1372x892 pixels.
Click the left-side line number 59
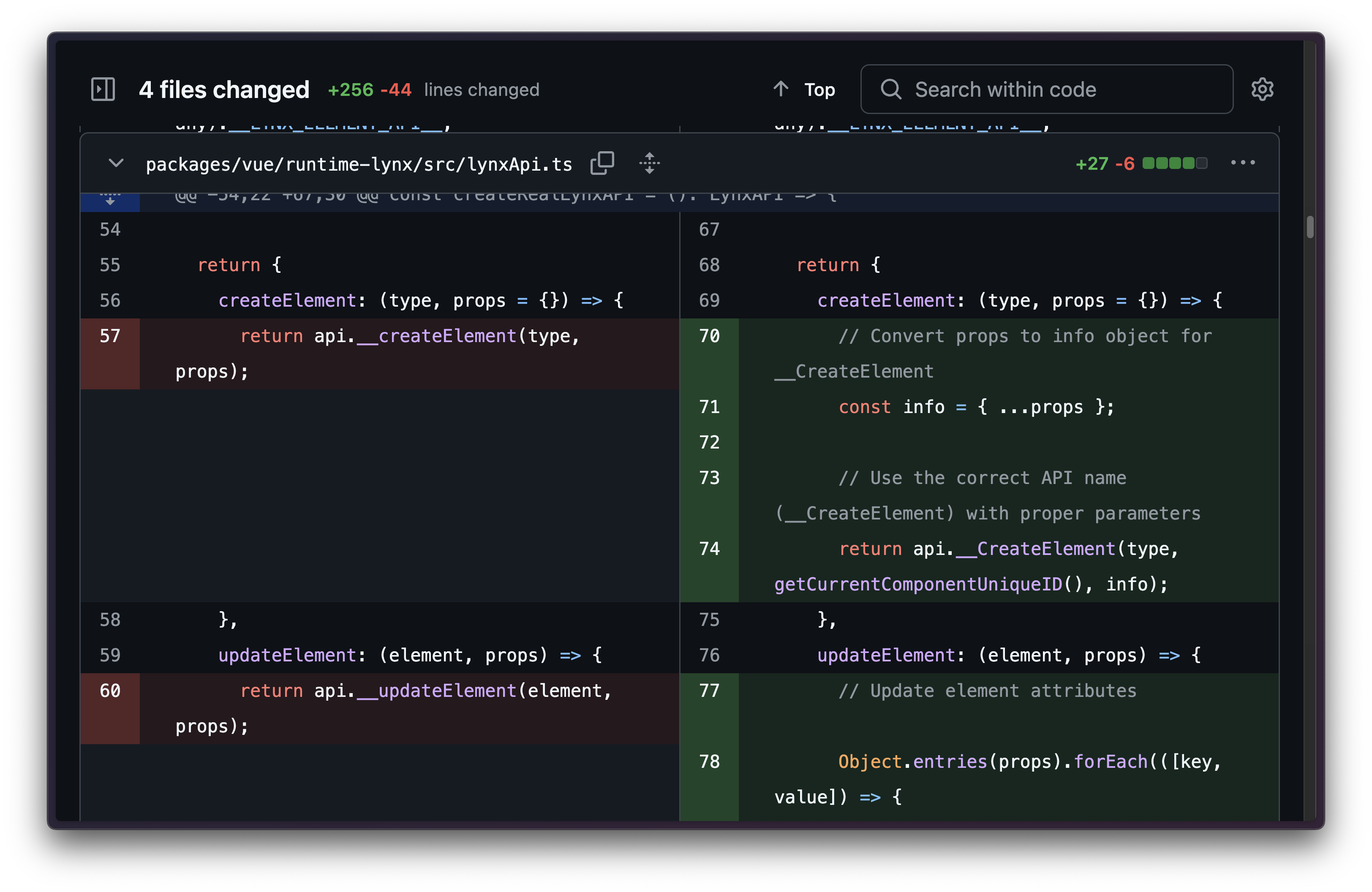(x=110, y=655)
